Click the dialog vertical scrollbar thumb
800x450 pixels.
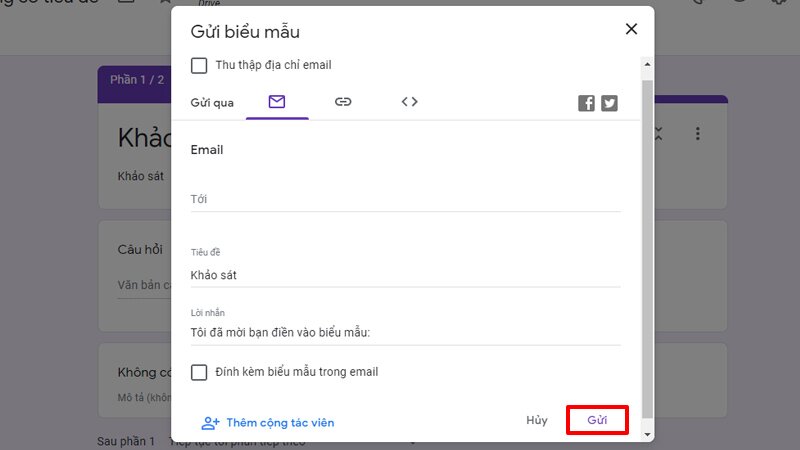[x=647, y=249]
